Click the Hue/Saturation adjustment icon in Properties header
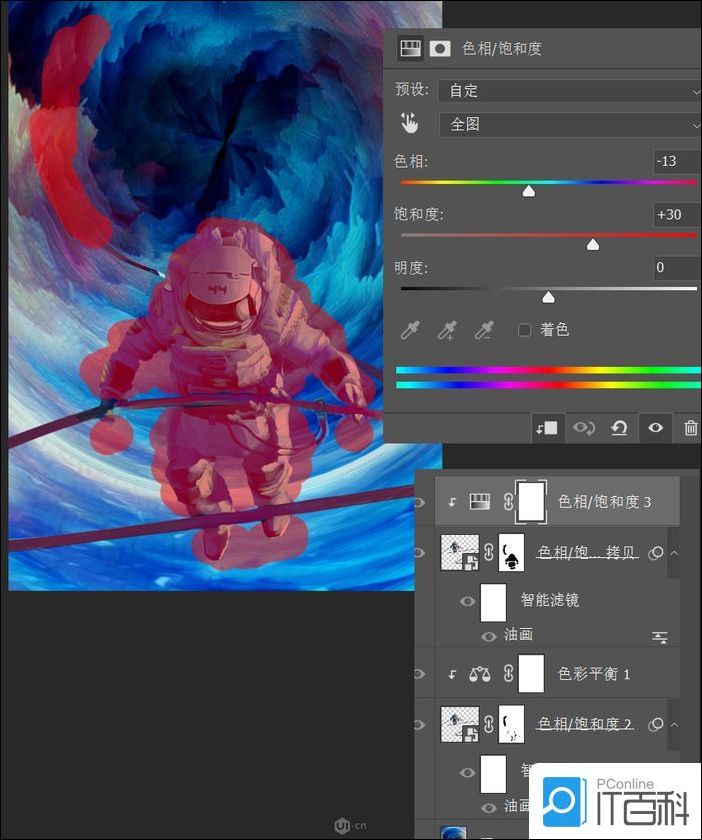702x840 pixels. (410, 49)
